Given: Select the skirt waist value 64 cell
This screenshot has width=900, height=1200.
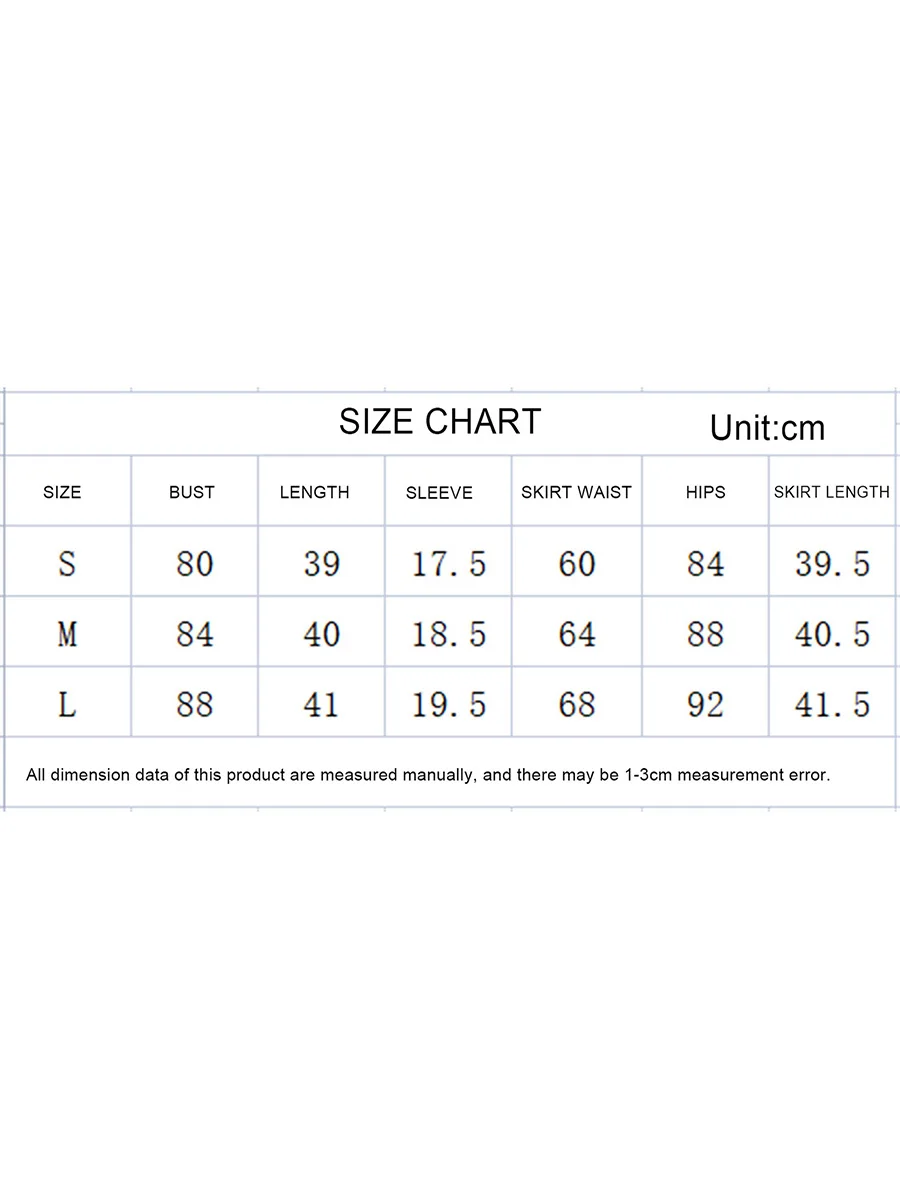Looking at the screenshot, I should click(577, 634).
